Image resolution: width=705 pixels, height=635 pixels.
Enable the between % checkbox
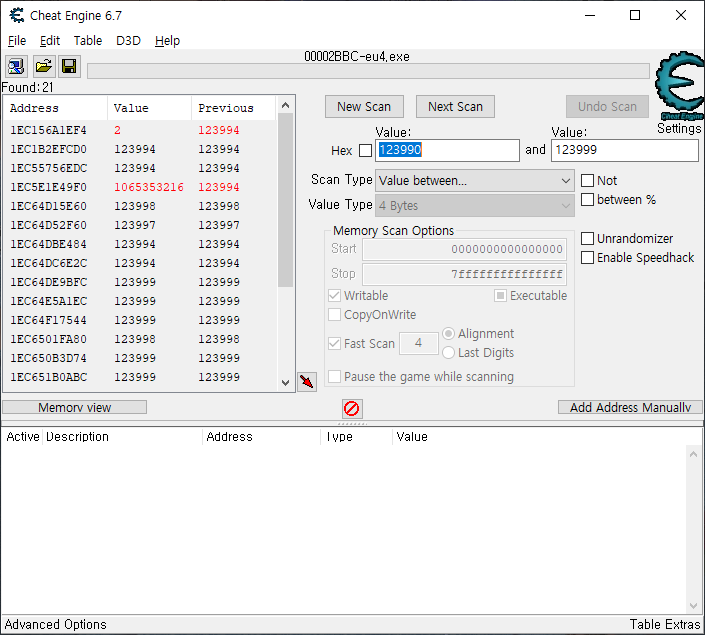click(587, 199)
